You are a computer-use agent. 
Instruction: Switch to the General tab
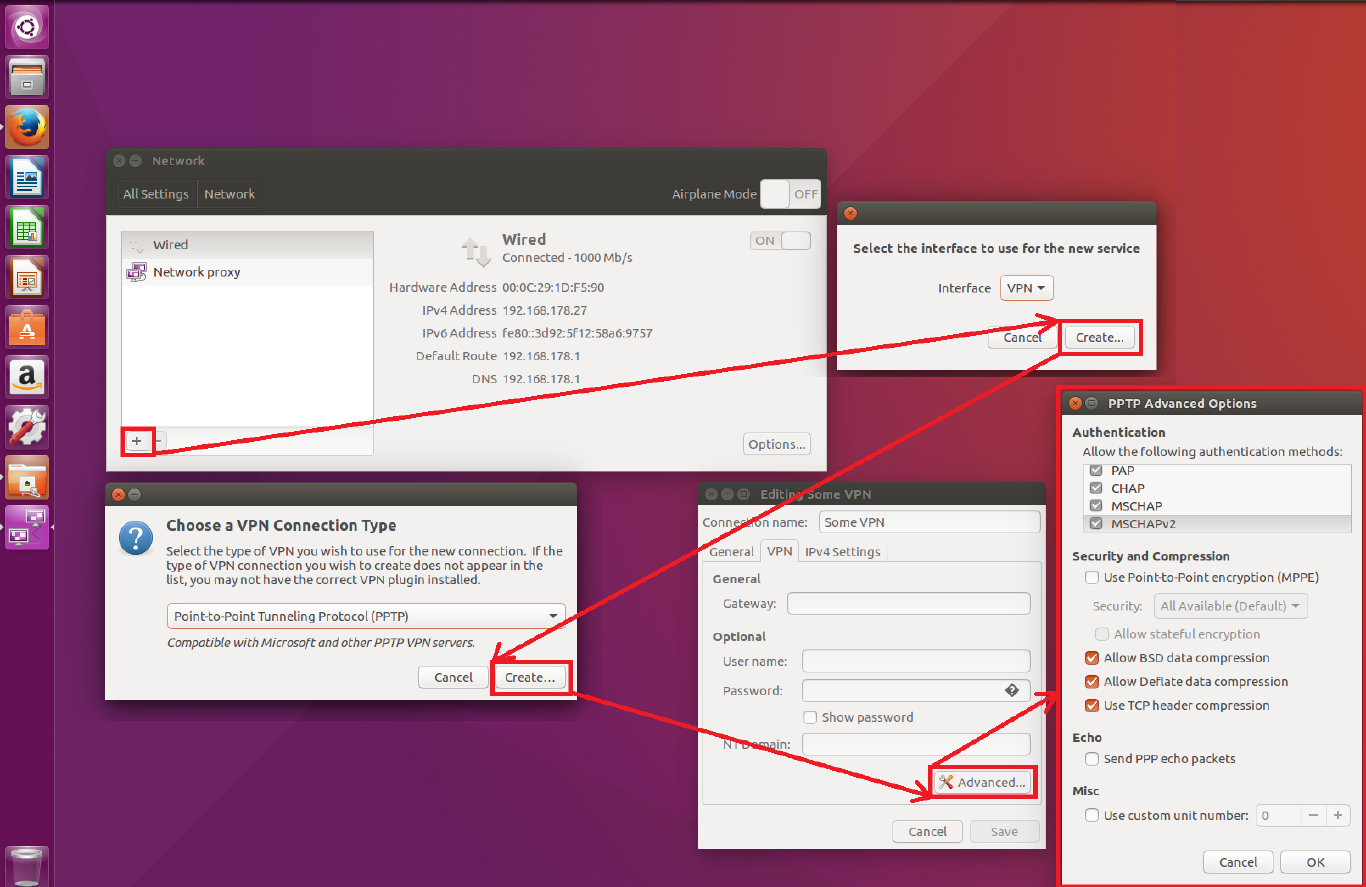(x=731, y=552)
